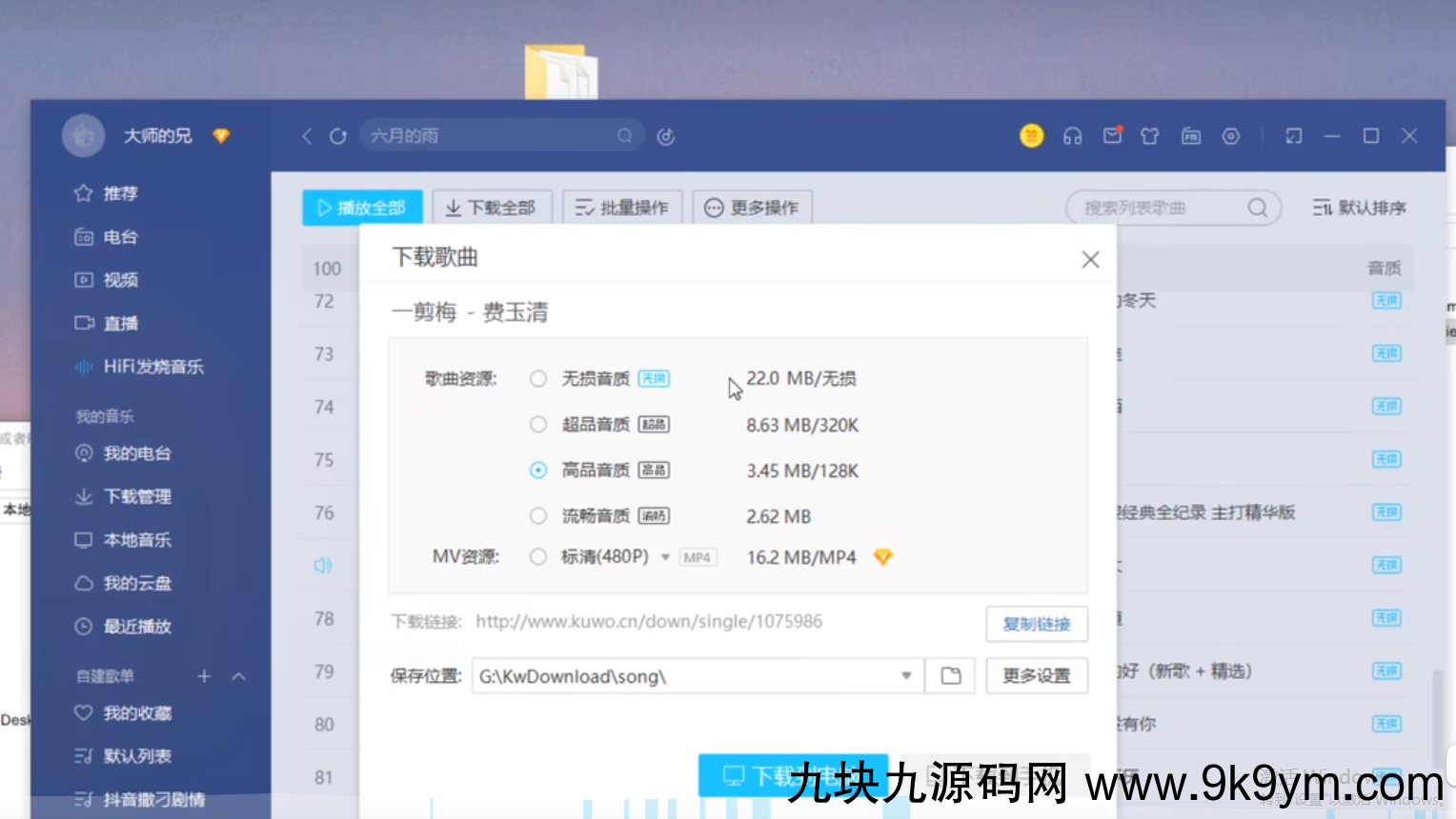Click the 更多设置 more settings button
Viewport: 1456px width, 819px height.
(1036, 676)
